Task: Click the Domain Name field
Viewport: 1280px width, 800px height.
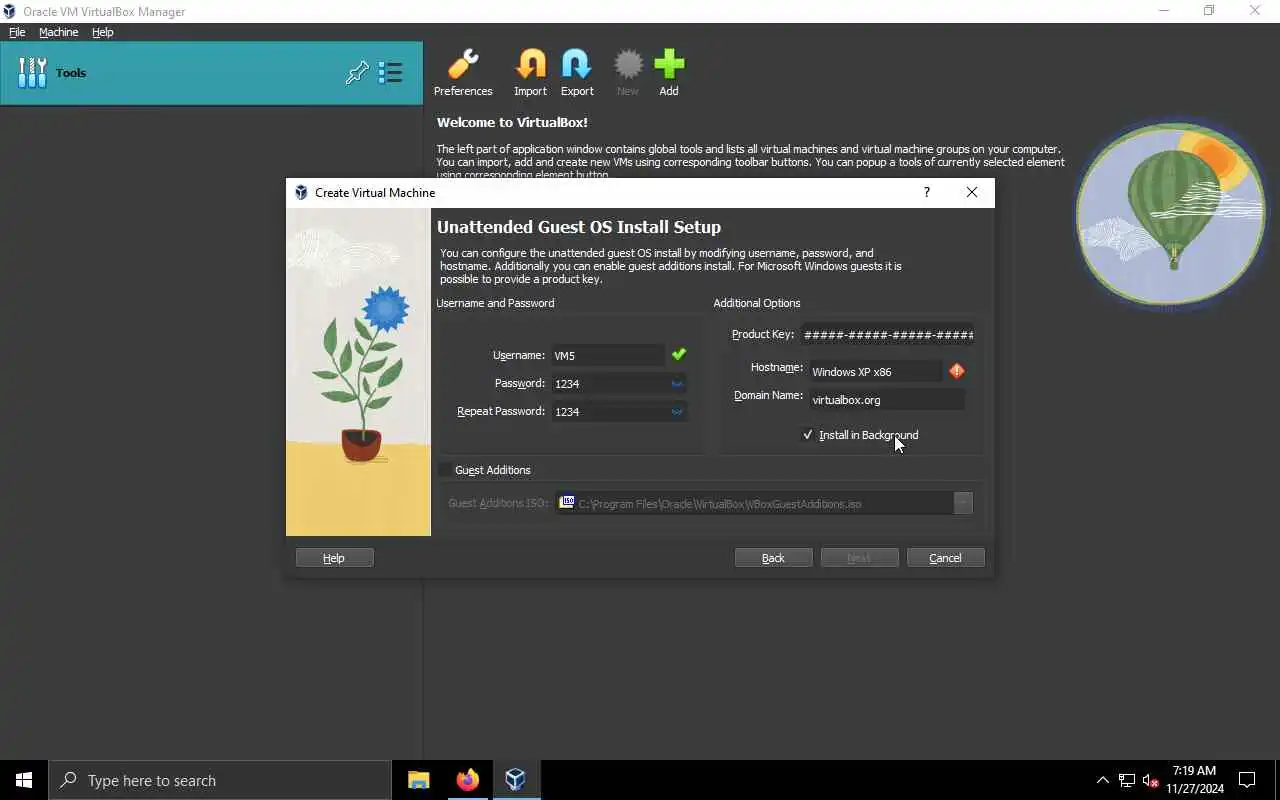Action: (887, 399)
